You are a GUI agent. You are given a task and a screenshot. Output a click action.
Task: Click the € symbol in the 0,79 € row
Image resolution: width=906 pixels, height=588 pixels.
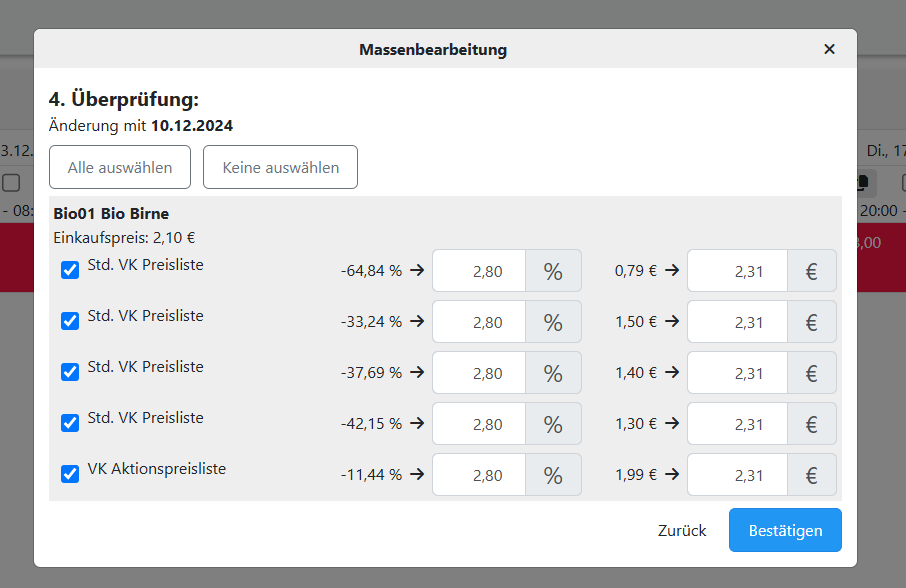pyautogui.click(x=811, y=271)
